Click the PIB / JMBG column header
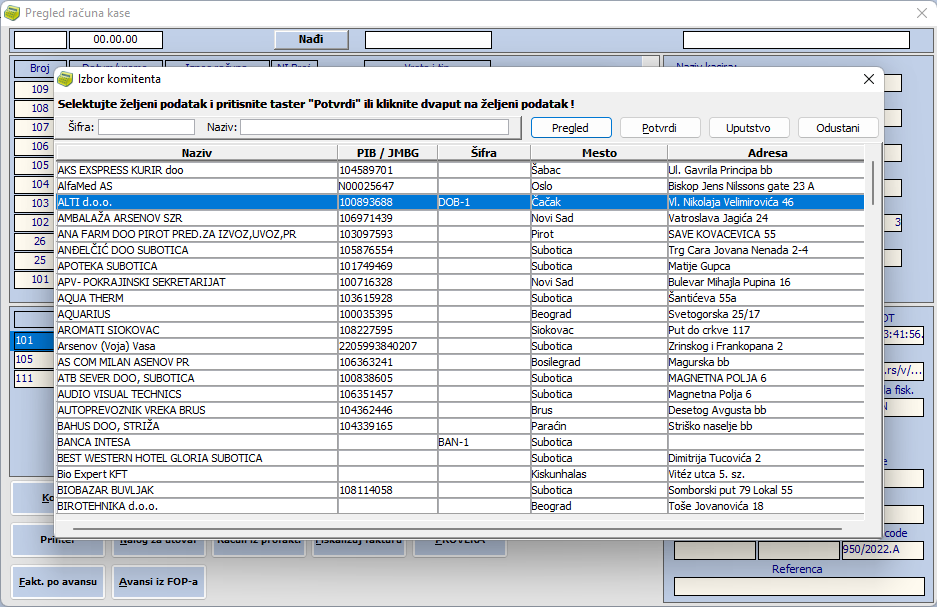 [387, 153]
